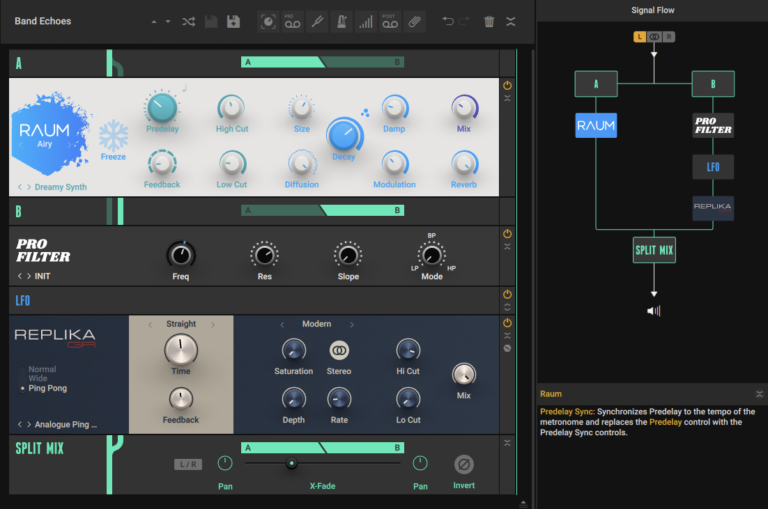768x509 pixels.
Task: Click the knob-in-frame icon in the toolbar
Action: pos(268,22)
